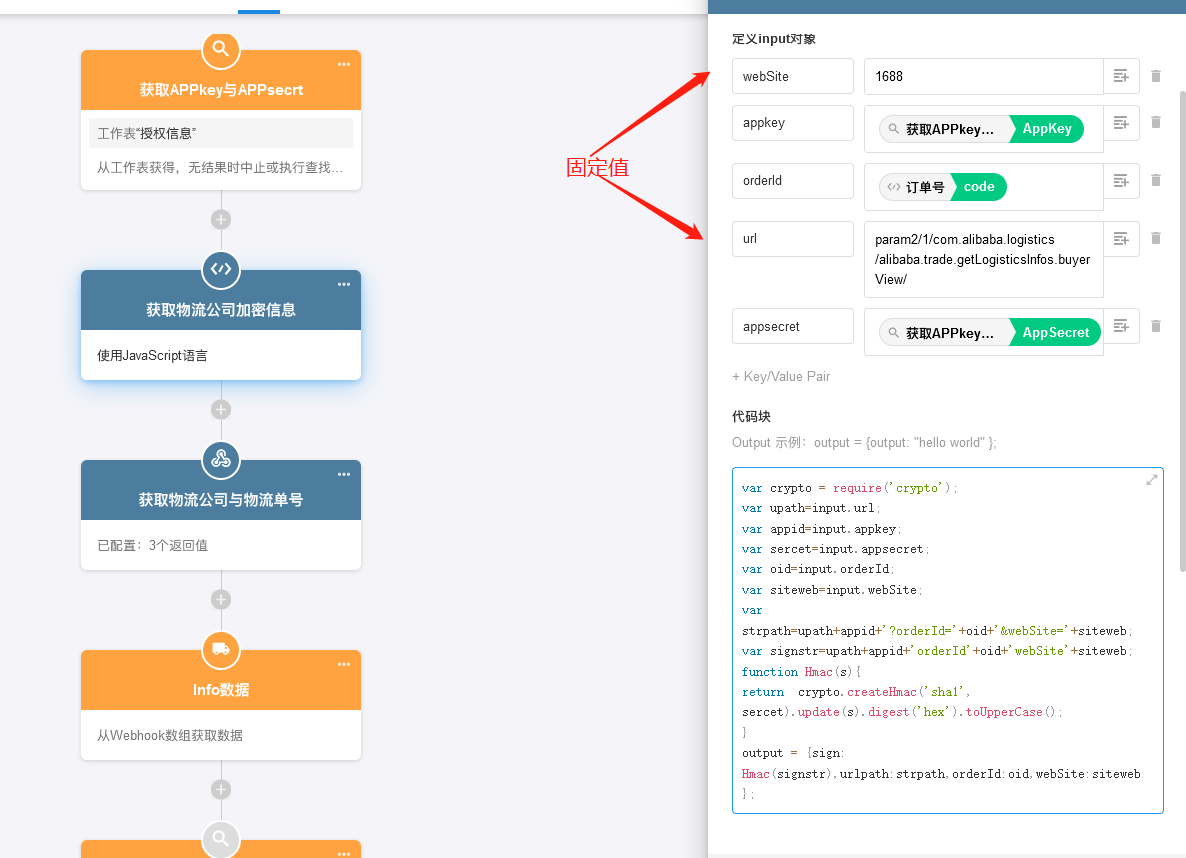Click the green code tag for orderId
Image resolution: width=1186 pixels, height=858 pixels.
pyautogui.click(x=978, y=187)
